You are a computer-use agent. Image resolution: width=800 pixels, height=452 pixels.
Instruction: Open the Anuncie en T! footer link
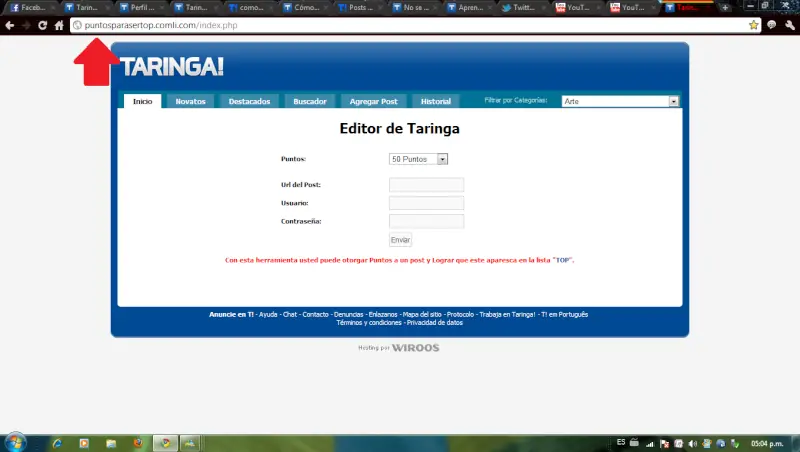[231, 314]
